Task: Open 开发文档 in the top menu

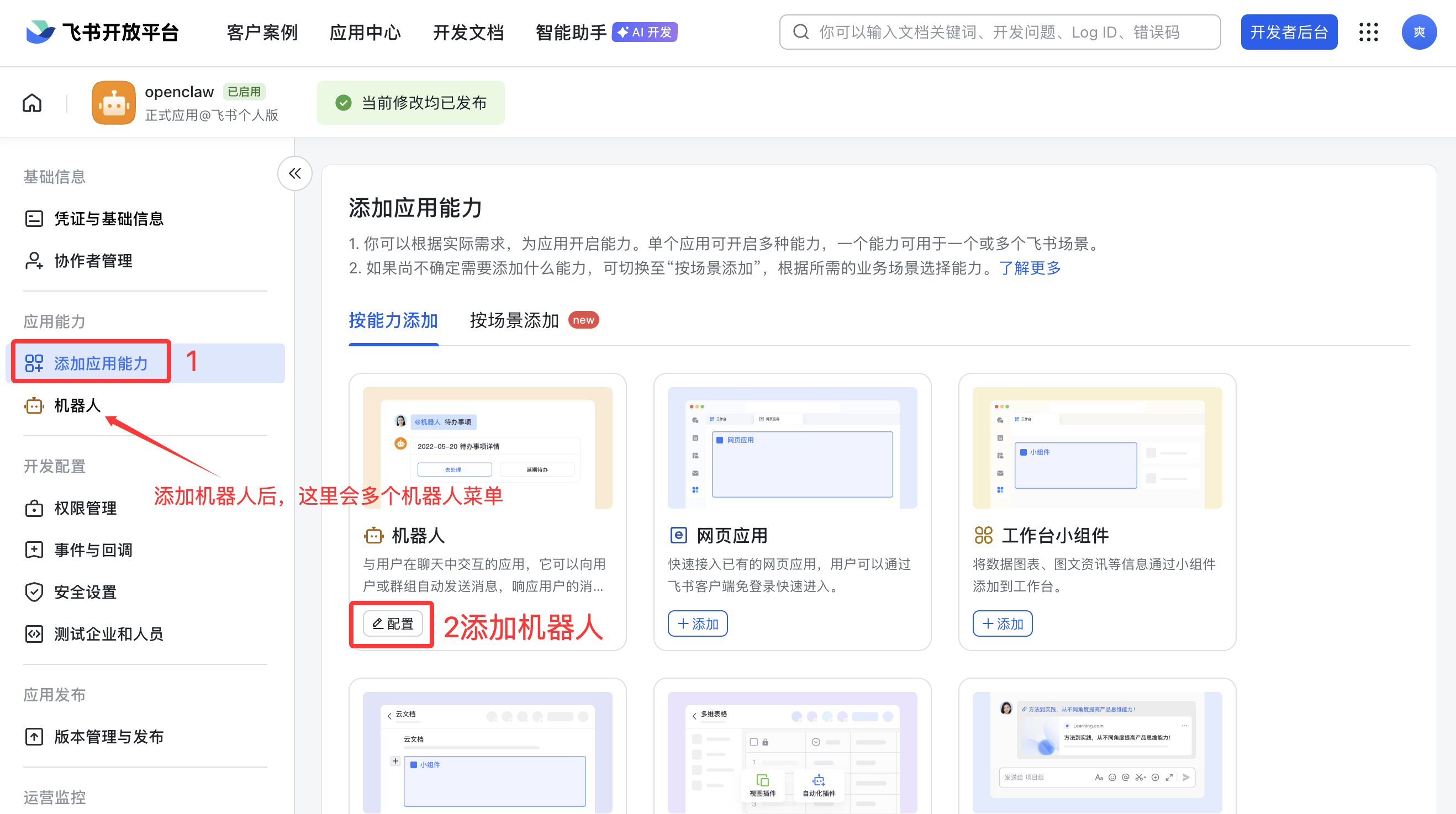Action: [x=468, y=32]
